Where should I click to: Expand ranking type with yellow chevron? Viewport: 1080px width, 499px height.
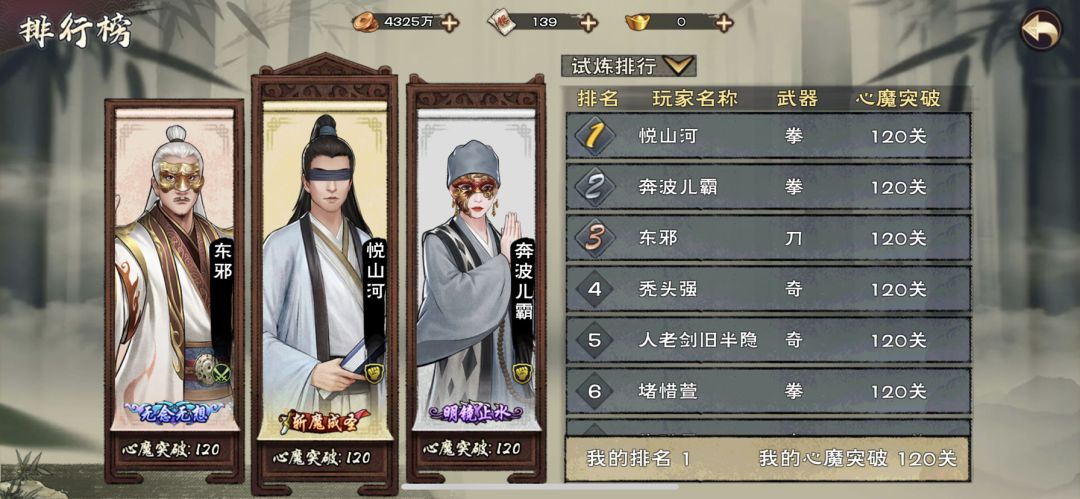coord(678,65)
